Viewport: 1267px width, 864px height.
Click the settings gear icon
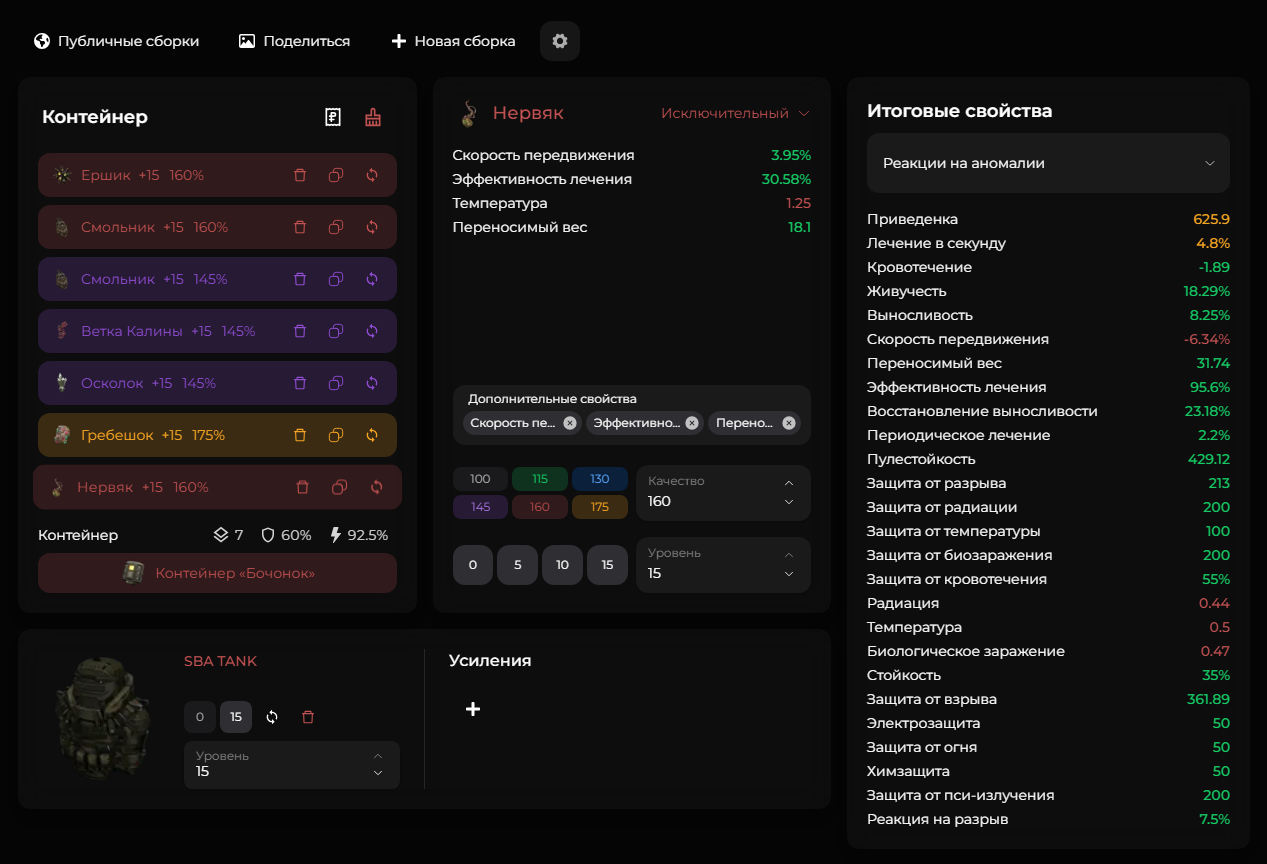(x=560, y=41)
